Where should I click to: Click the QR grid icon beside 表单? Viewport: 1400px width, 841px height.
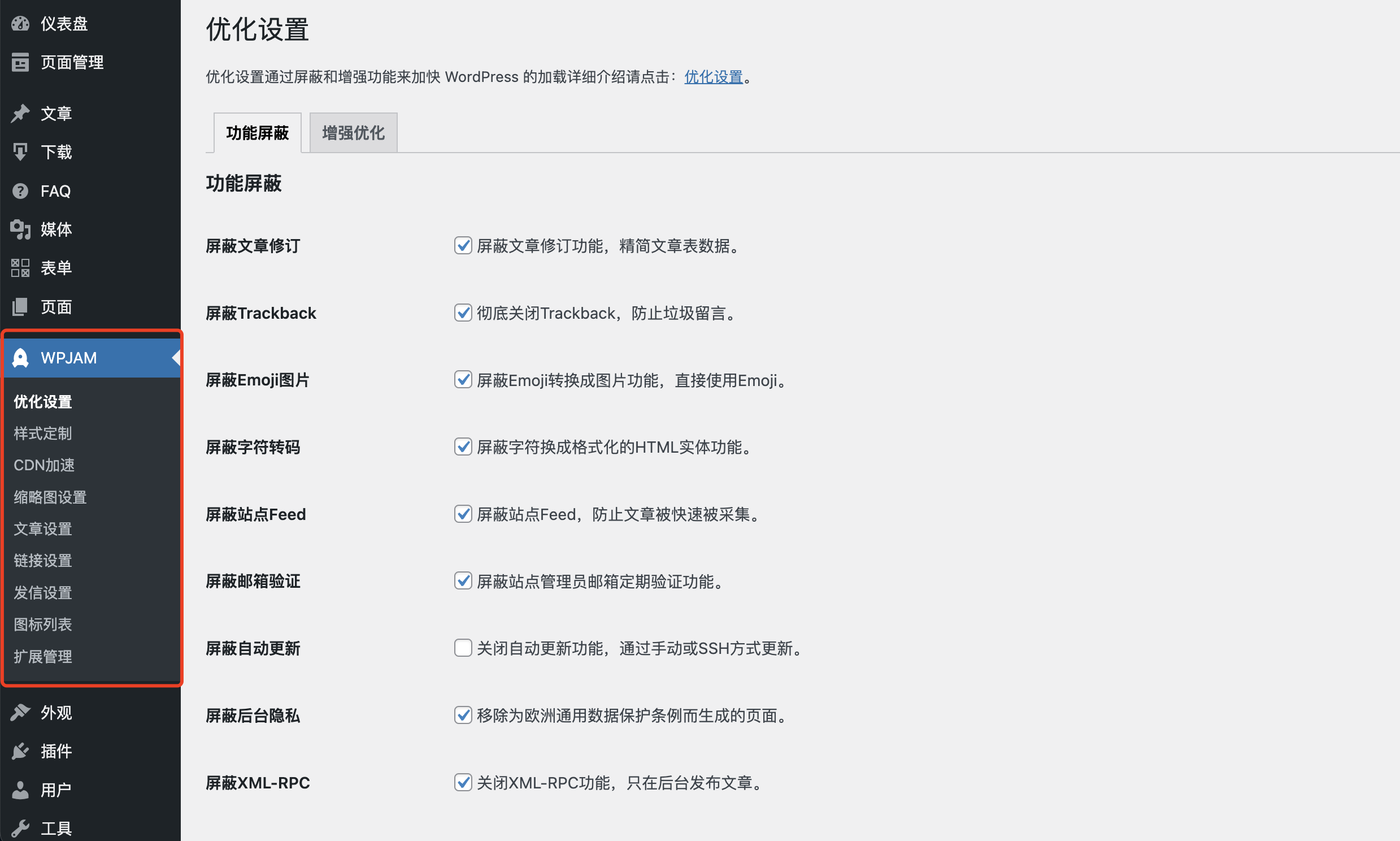20,268
